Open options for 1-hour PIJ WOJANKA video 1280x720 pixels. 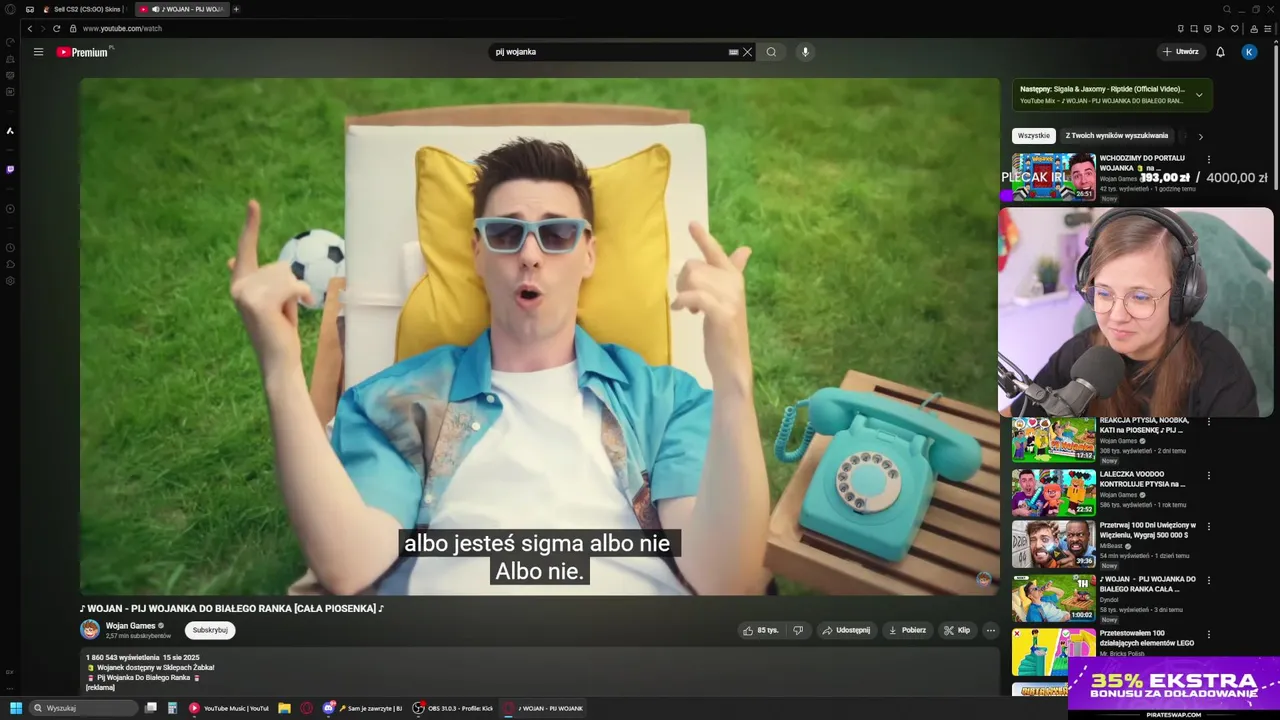tap(1208, 580)
